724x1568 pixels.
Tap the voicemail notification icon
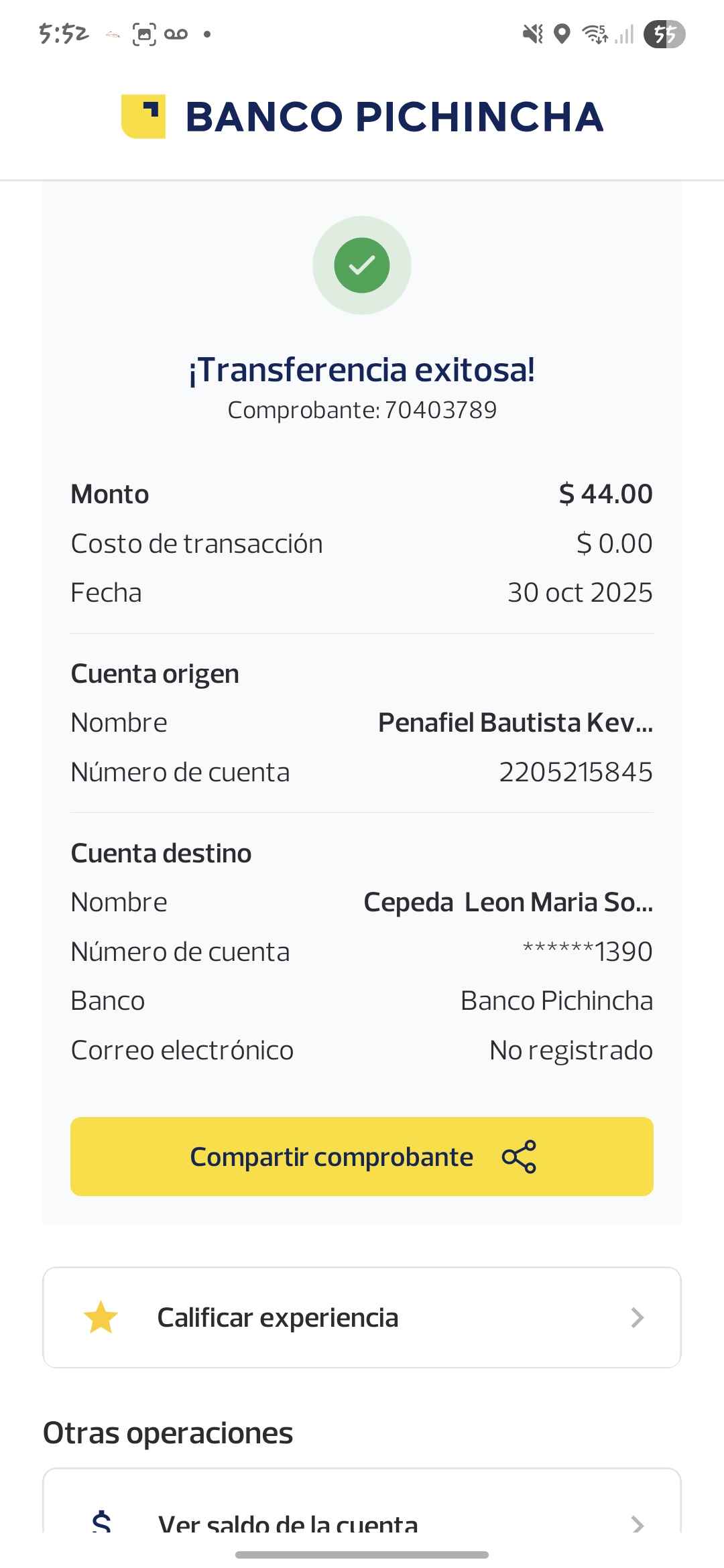[176, 34]
